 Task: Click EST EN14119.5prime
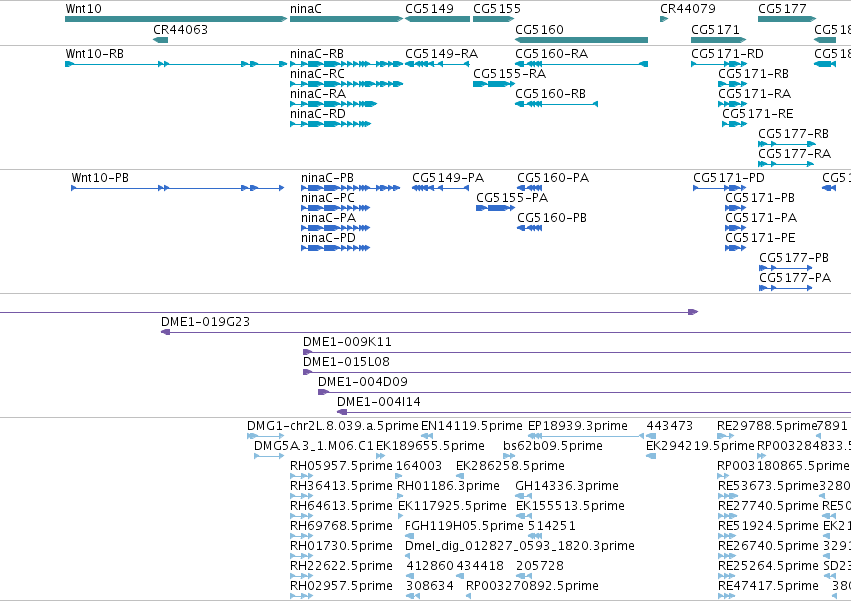coord(427,436)
